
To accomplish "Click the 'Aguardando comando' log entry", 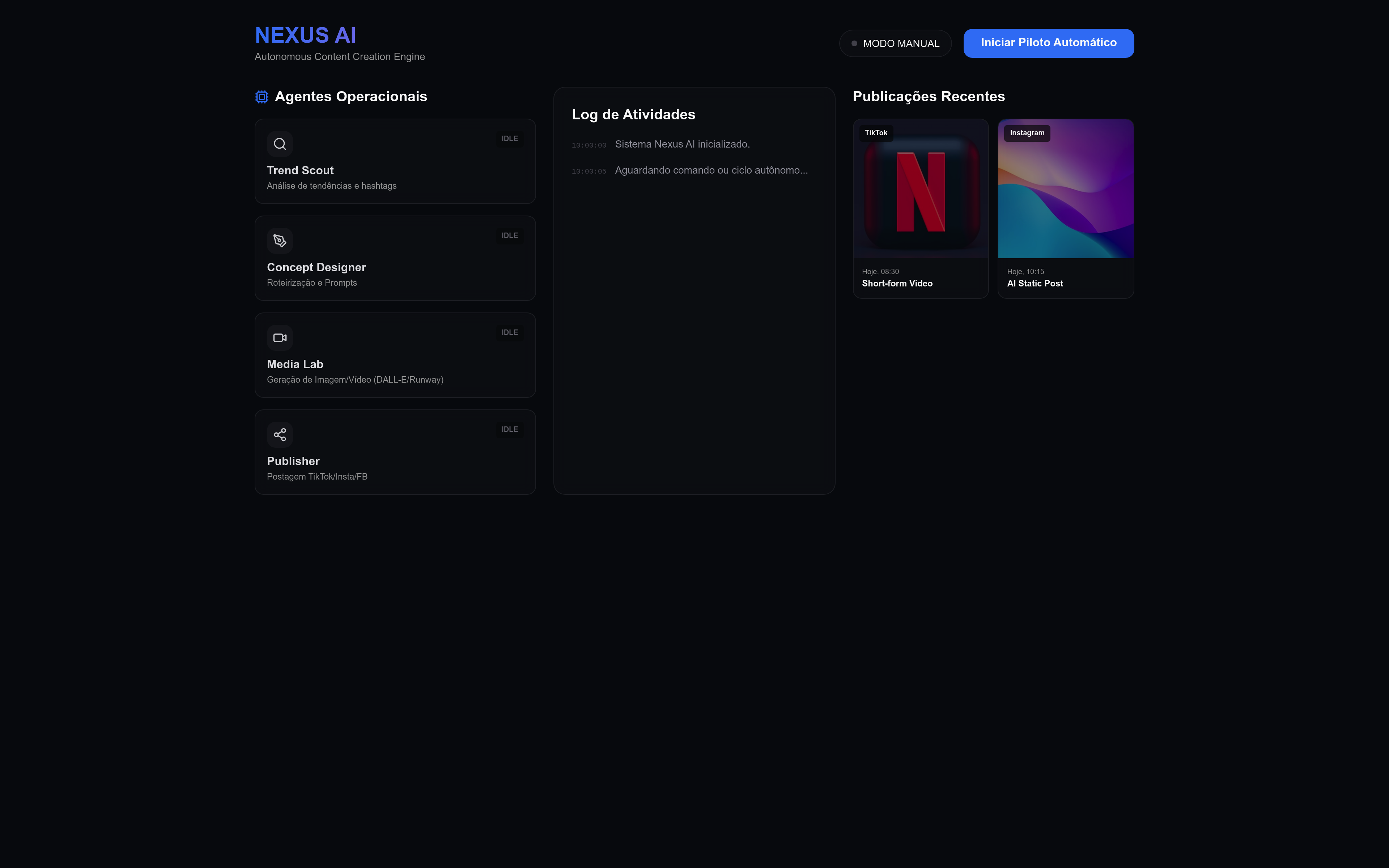I will coord(710,170).
